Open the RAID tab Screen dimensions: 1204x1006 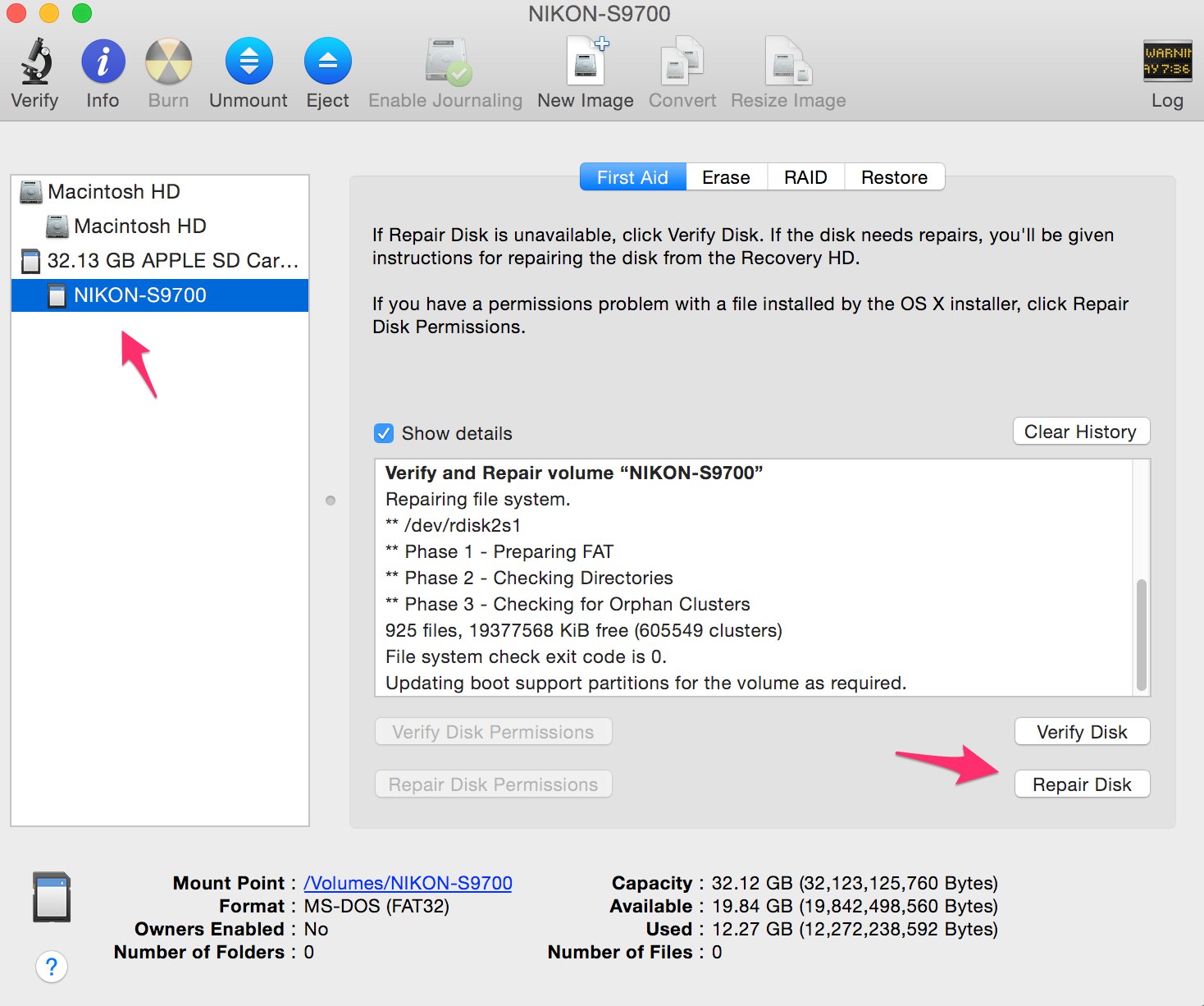tap(805, 177)
